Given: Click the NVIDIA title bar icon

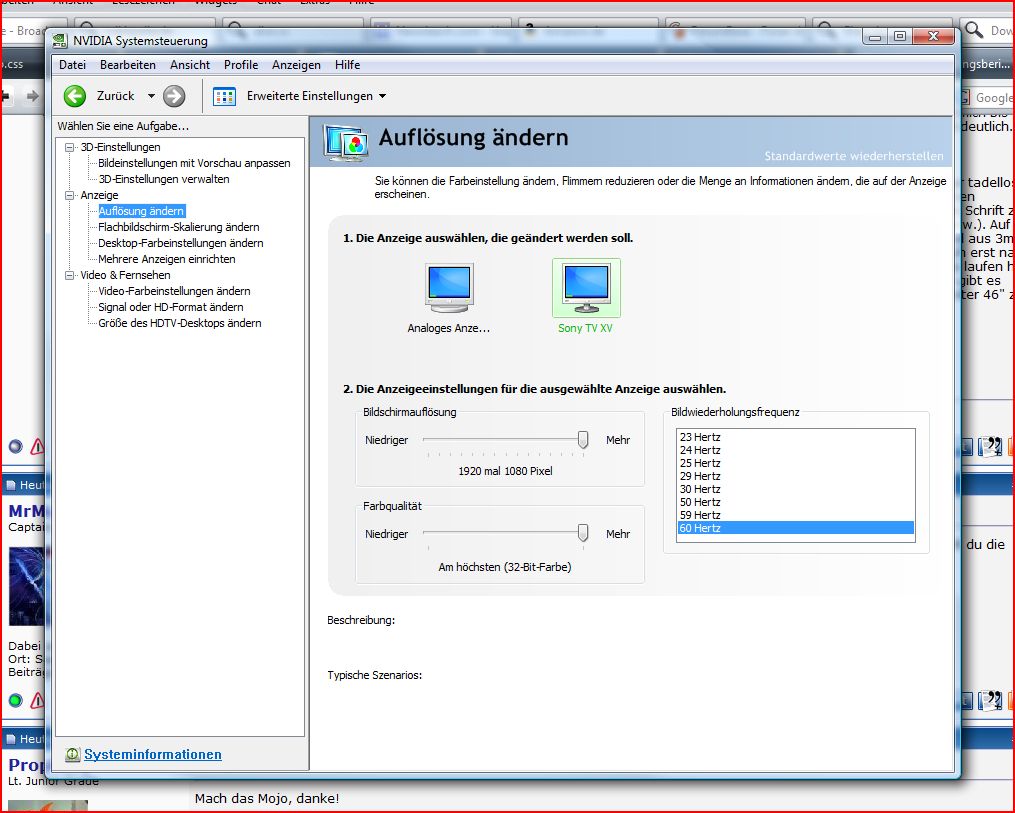Looking at the screenshot, I should pyautogui.click(x=60, y=41).
